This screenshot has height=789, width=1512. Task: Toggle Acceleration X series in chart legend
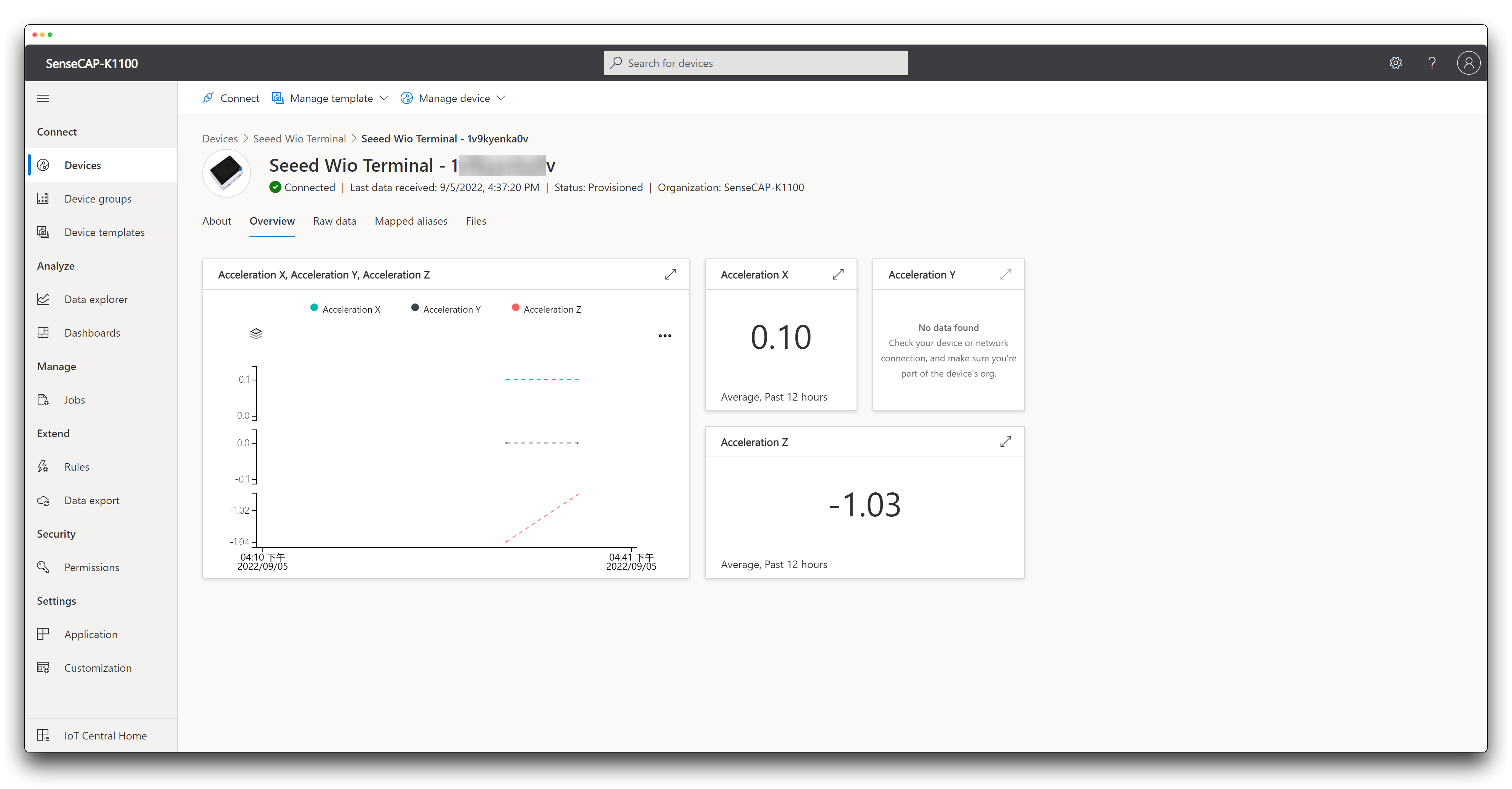coord(345,309)
